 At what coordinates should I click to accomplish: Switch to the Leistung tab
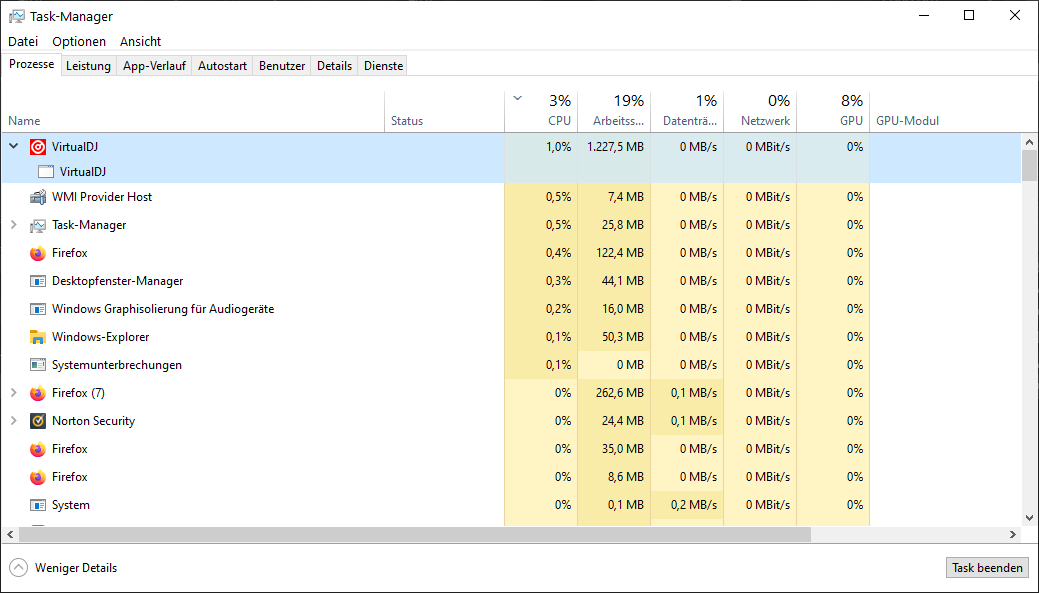(88, 66)
